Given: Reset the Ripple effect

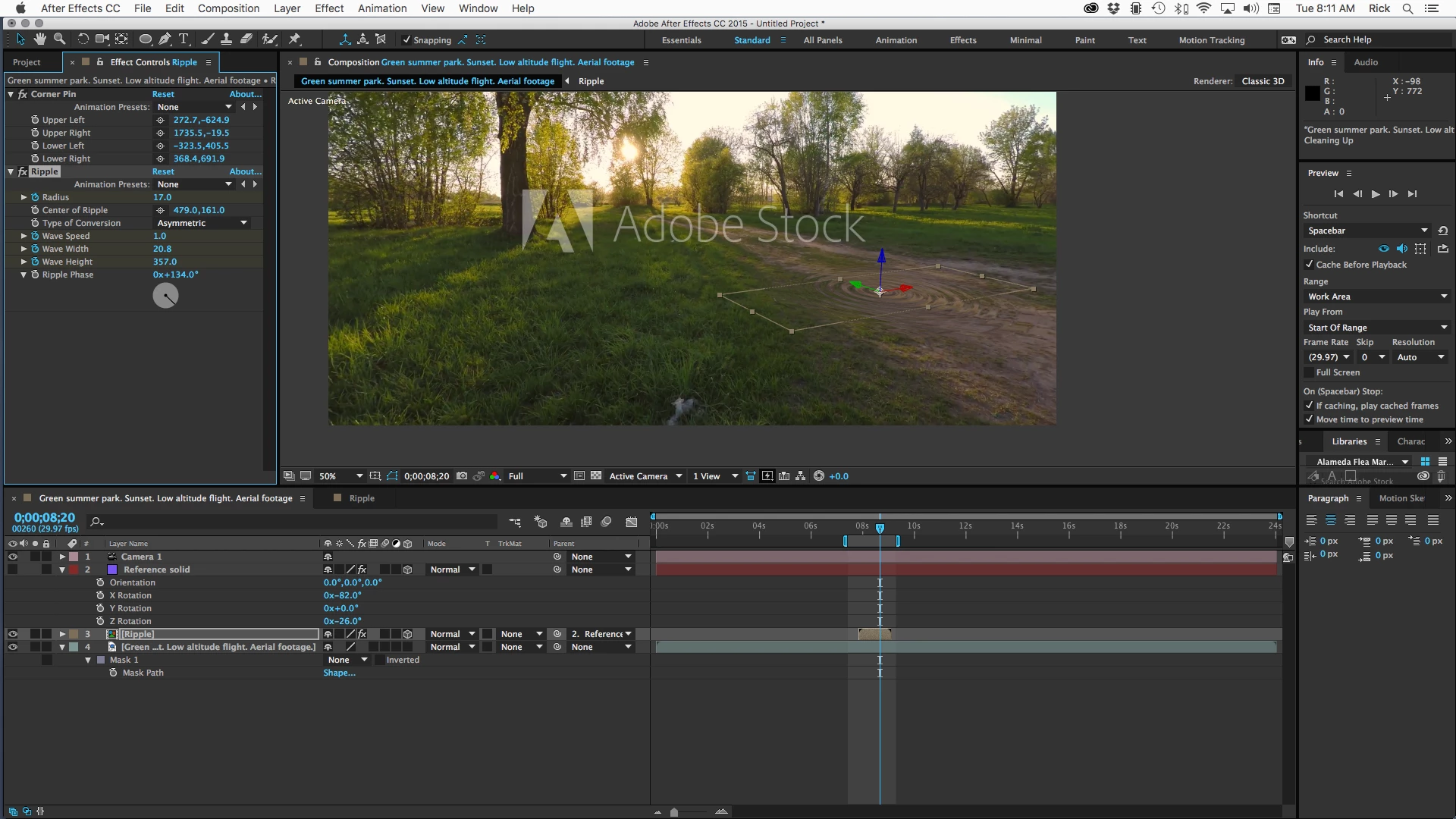Looking at the screenshot, I should [x=163, y=171].
